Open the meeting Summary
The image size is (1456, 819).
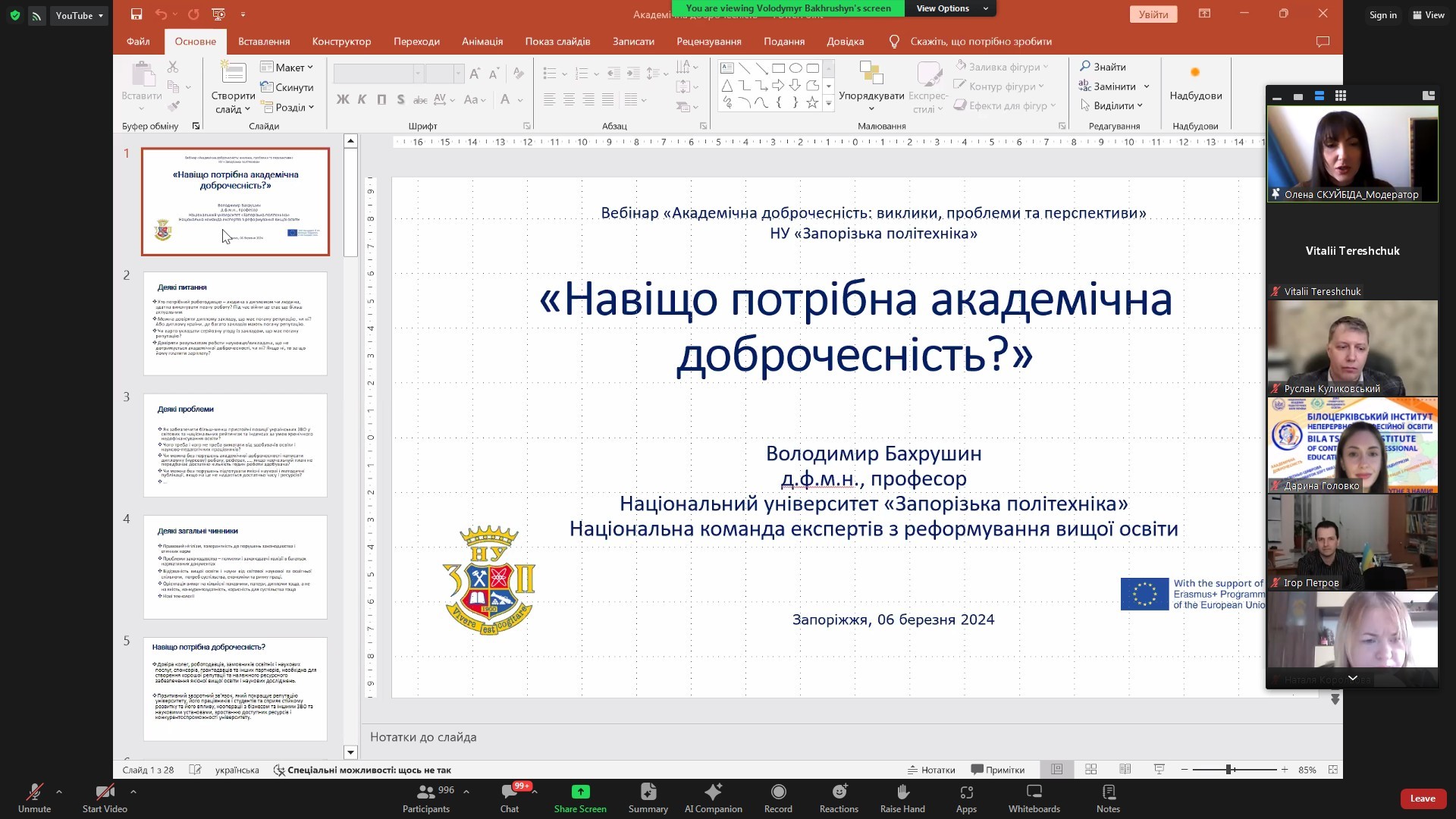[648, 792]
